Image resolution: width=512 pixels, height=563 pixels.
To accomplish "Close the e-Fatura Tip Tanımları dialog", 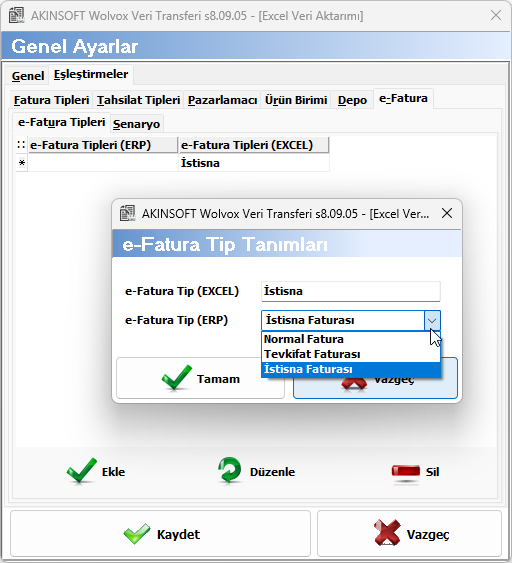I will coord(447,213).
